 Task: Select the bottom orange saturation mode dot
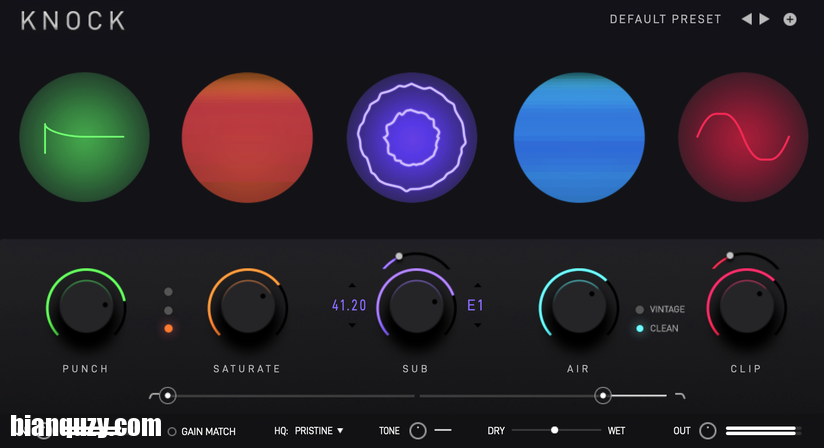[168, 328]
